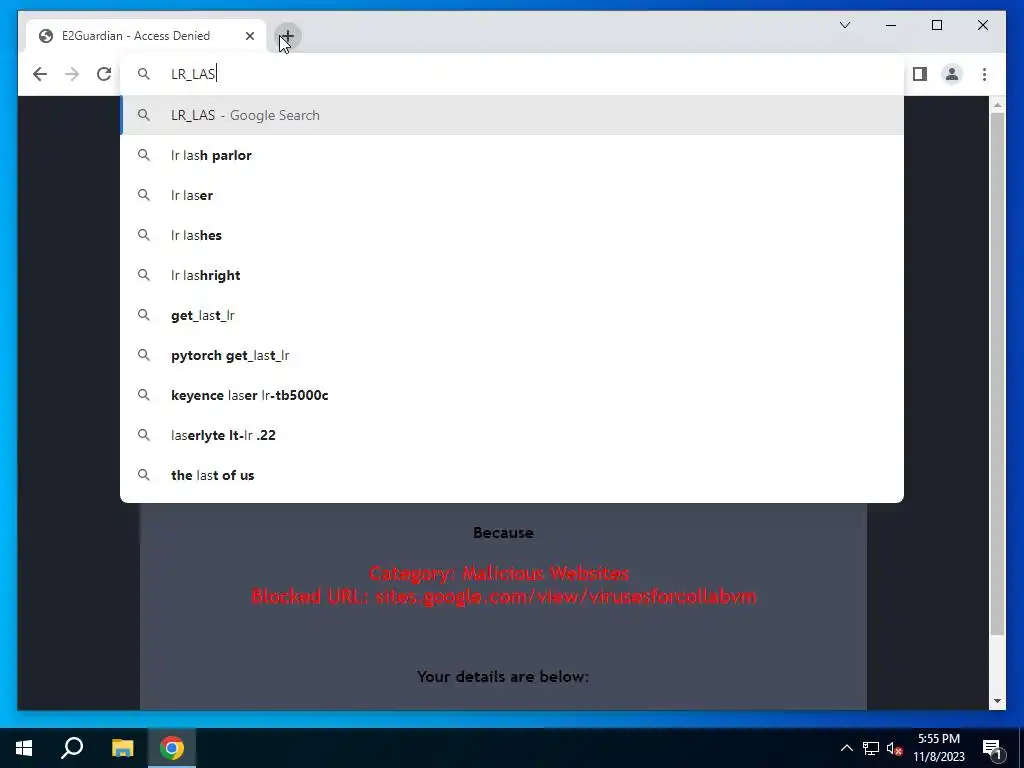Open the Chrome three-dot menu
Screen dimensions: 1024x768
[x=984, y=74]
